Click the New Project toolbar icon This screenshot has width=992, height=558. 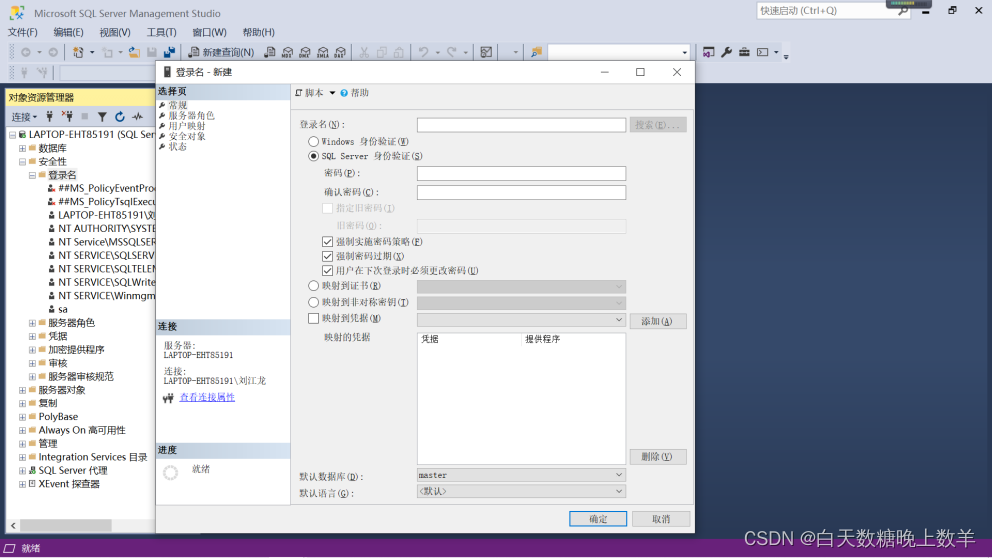pyautogui.click(x=78, y=53)
